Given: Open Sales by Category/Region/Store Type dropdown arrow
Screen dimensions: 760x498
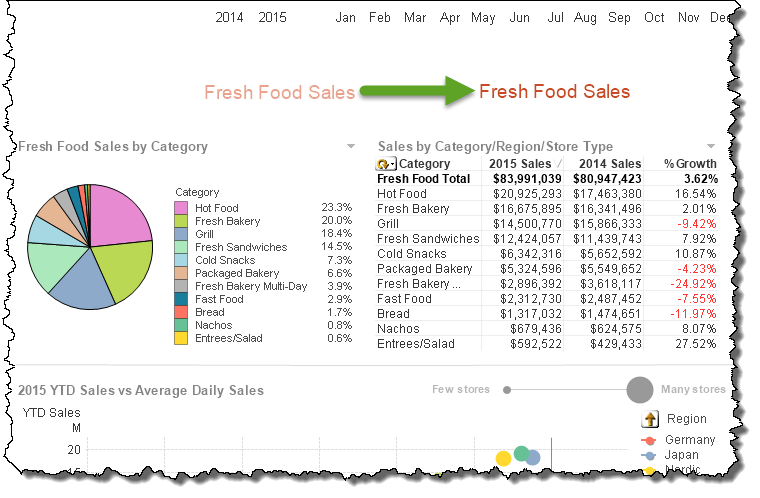Looking at the screenshot, I should tap(710, 146).
